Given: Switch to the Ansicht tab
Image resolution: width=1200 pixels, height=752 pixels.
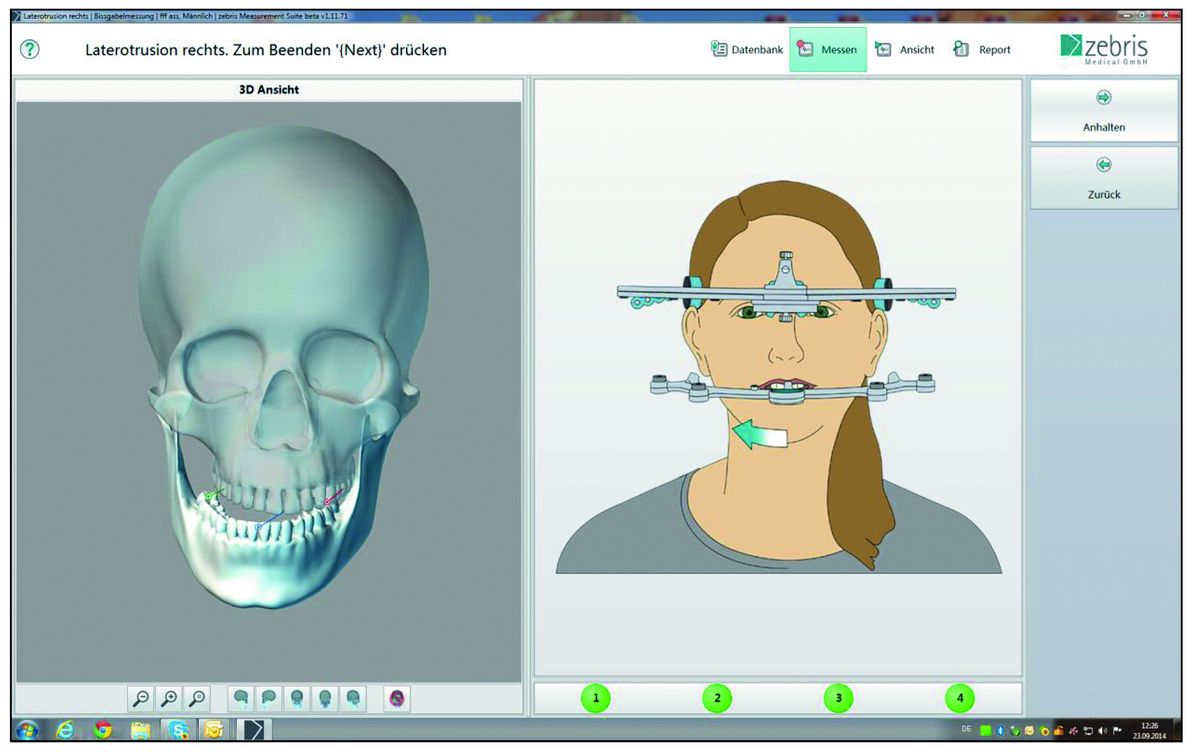Looking at the screenshot, I should pos(905,49).
